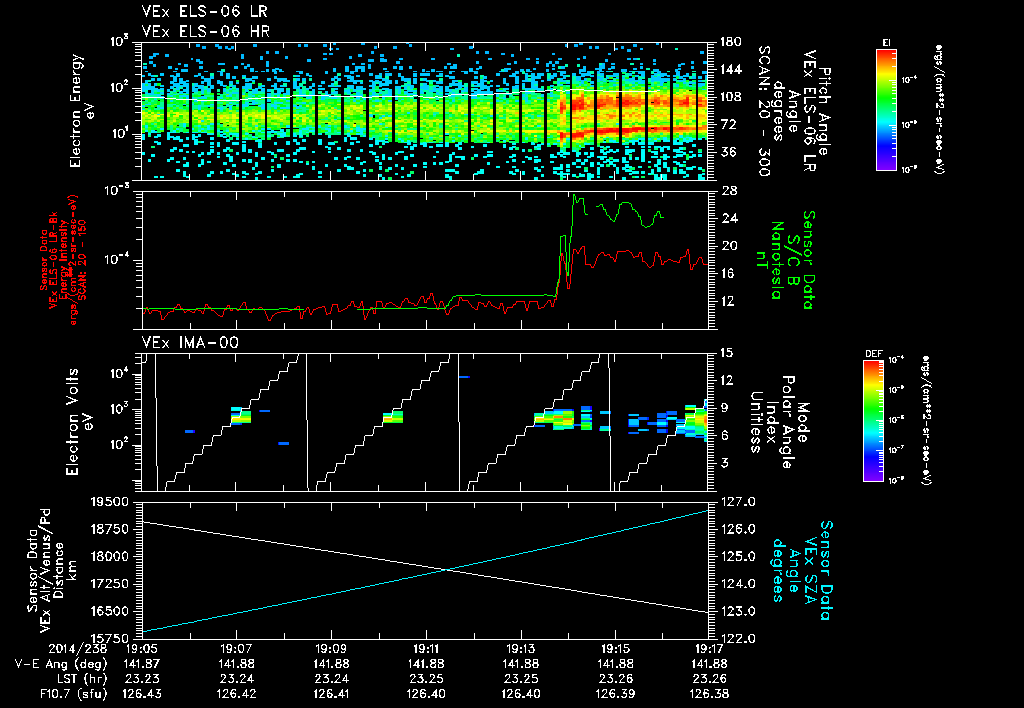Select the 'VEx ELS-06 HR' plot title
1024x708 pixels.
[206, 31]
